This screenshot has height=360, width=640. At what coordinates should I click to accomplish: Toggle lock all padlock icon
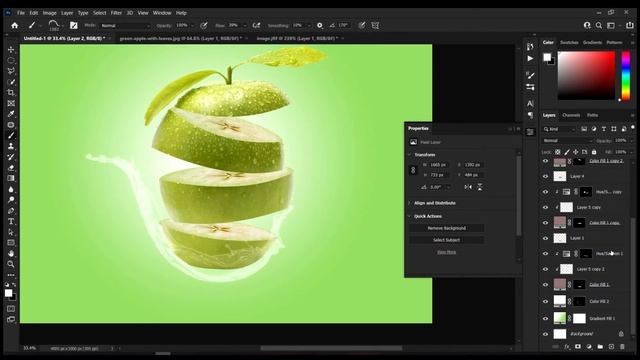pos(594,152)
